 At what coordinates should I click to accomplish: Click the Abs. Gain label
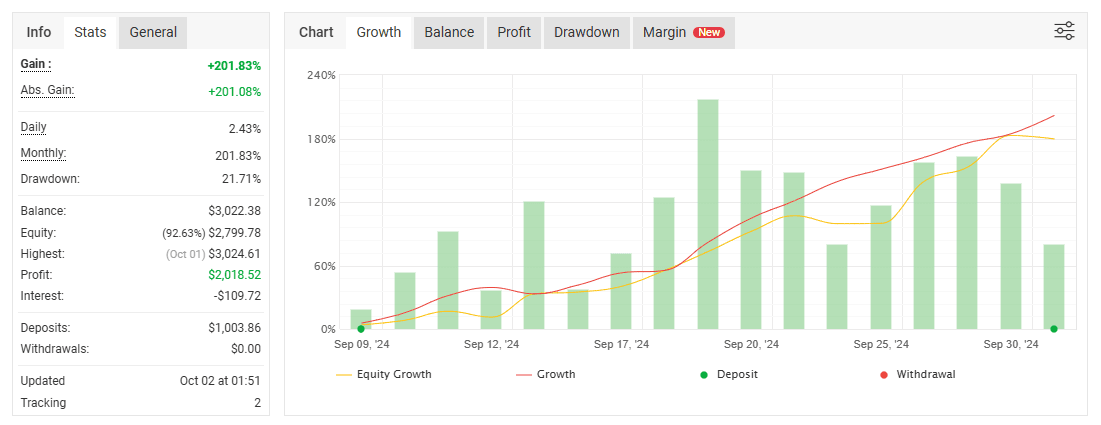pos(48,91)
